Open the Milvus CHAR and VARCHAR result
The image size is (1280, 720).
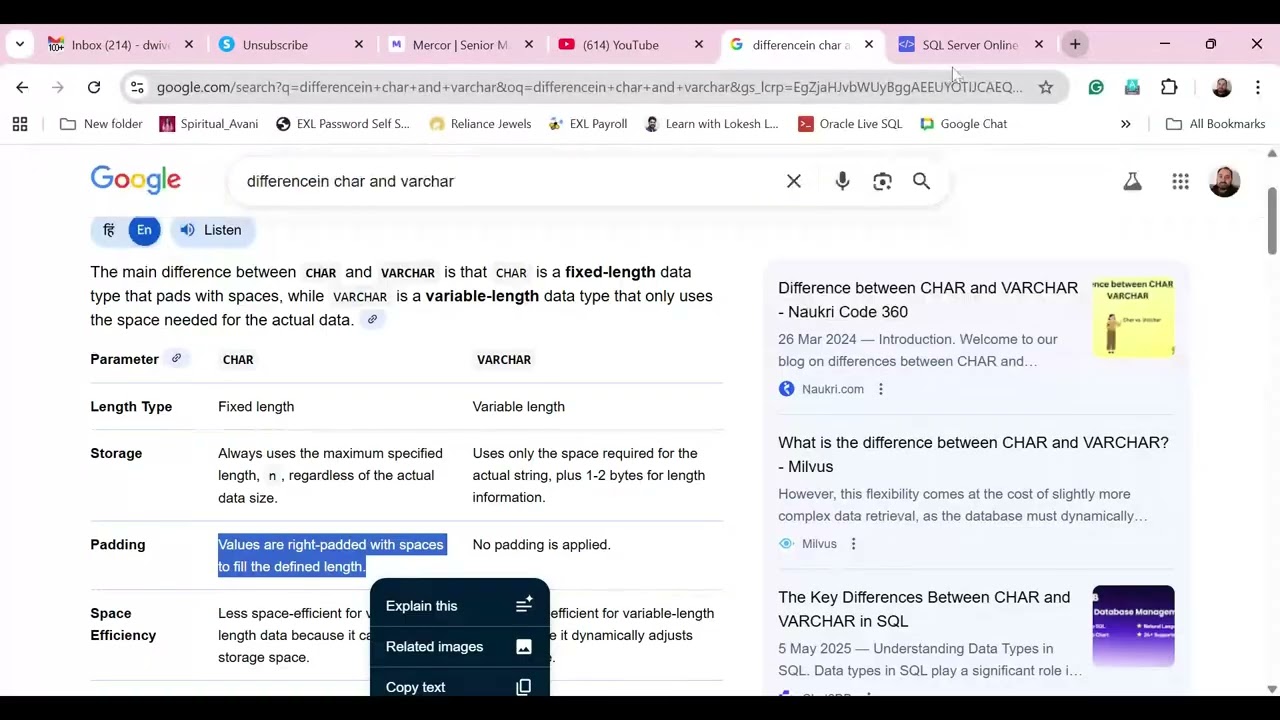point(973,454)
